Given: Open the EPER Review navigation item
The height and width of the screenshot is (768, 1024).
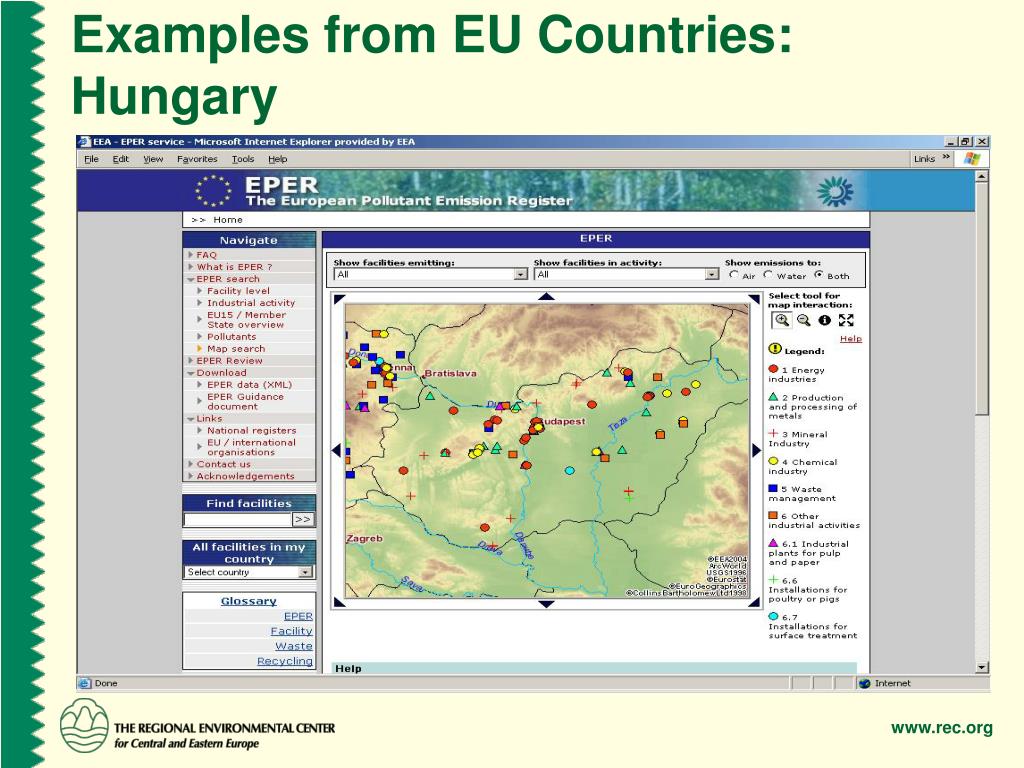Looking at the screenshot, I should click(x=229, y=360).
